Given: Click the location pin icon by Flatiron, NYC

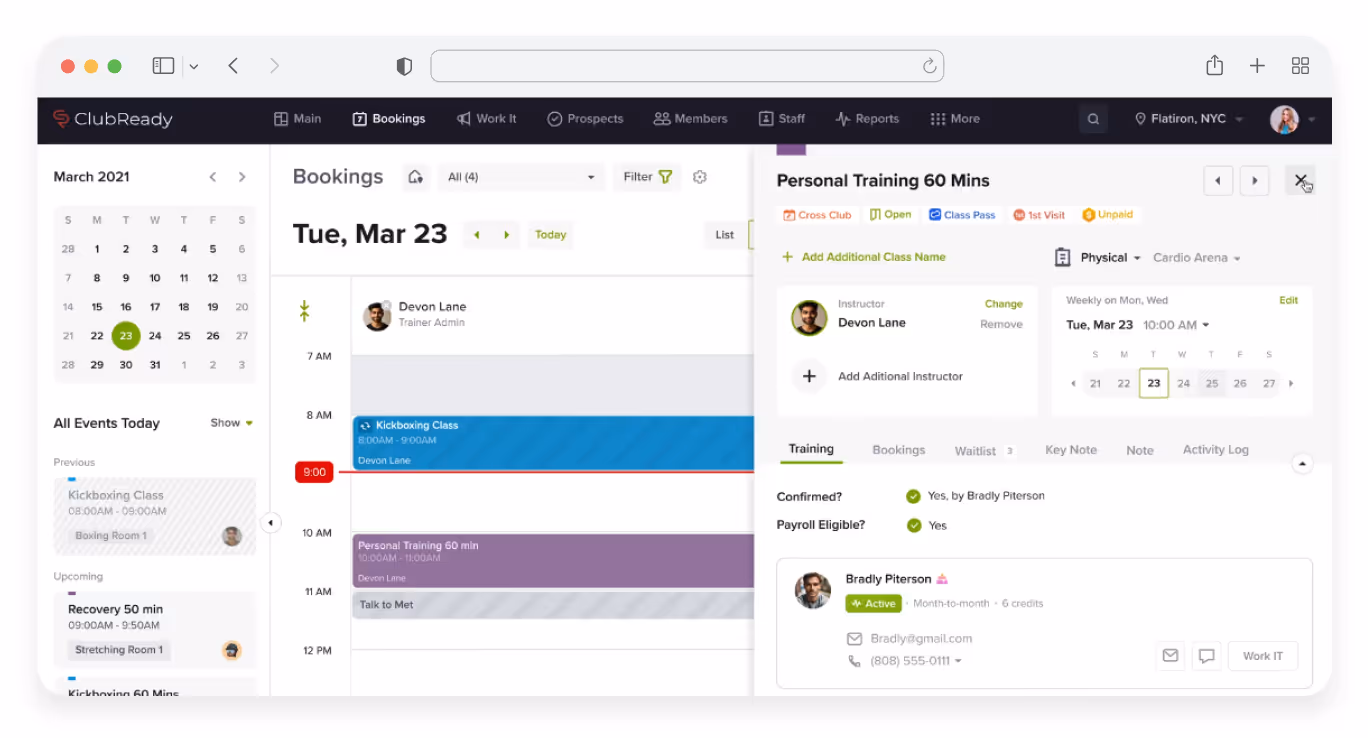Looking at the screenshot, I should click(x=1140, y=119).
